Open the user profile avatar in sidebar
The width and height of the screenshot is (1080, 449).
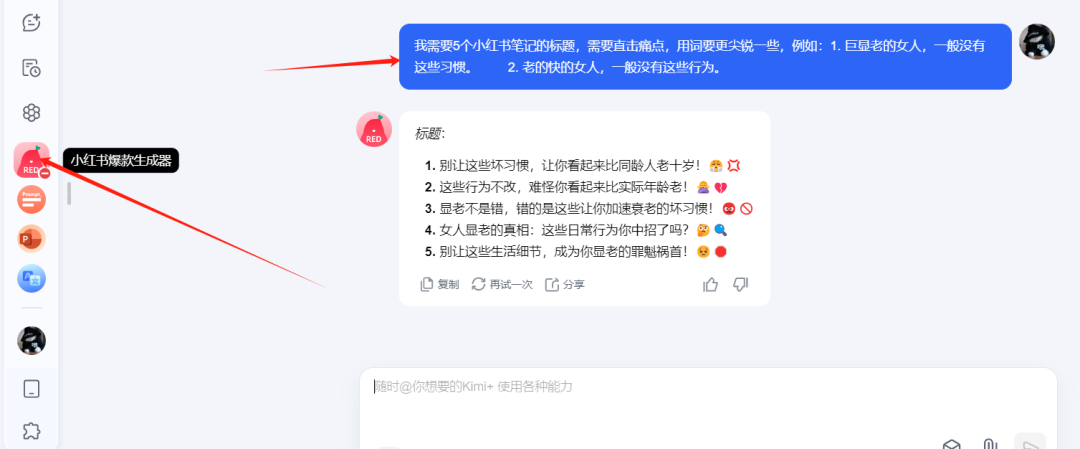(31, 340)
